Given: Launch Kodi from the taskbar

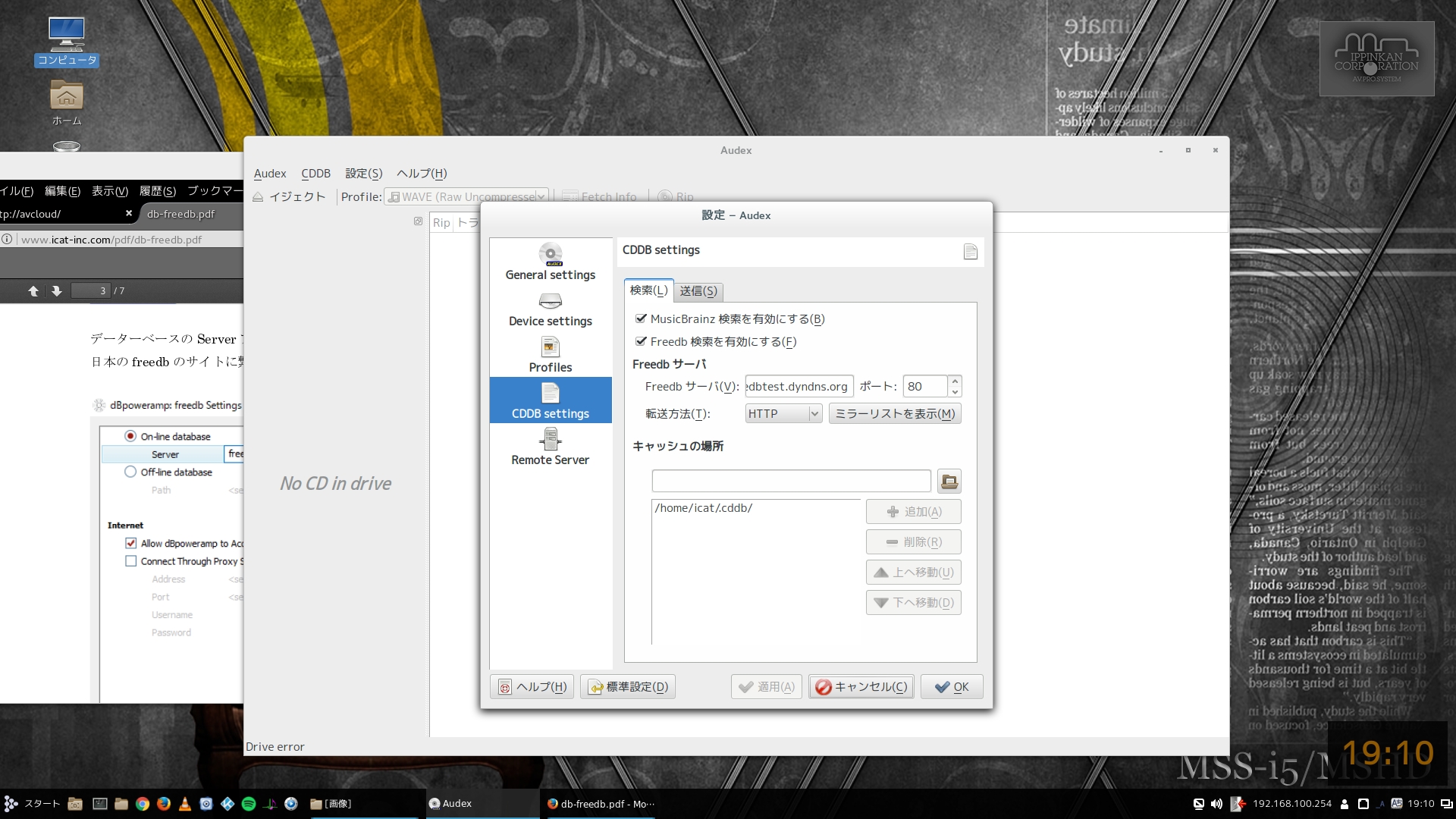Looking at the screenshot, I should tap(227, 804).
